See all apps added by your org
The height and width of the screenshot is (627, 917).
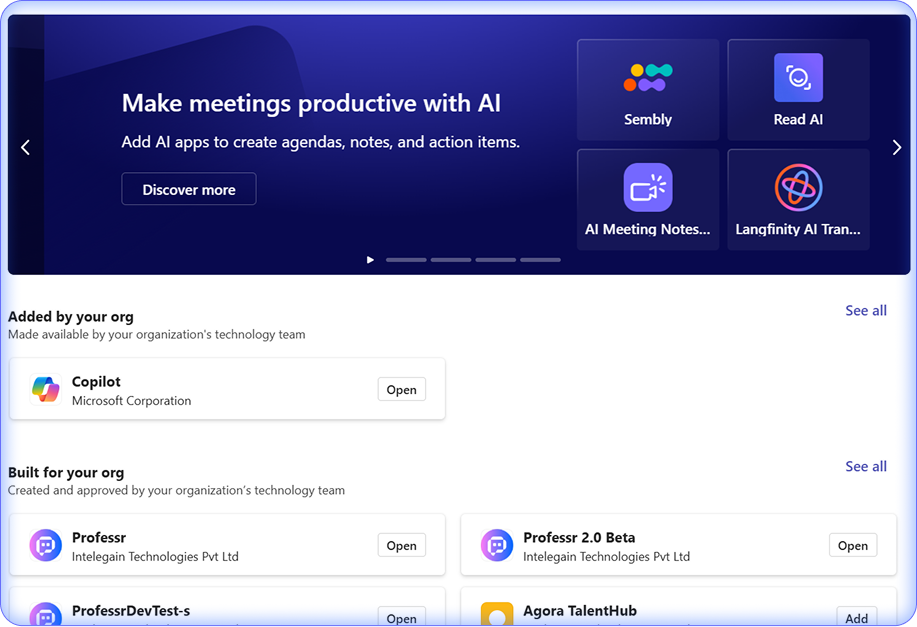click(865, 311)
